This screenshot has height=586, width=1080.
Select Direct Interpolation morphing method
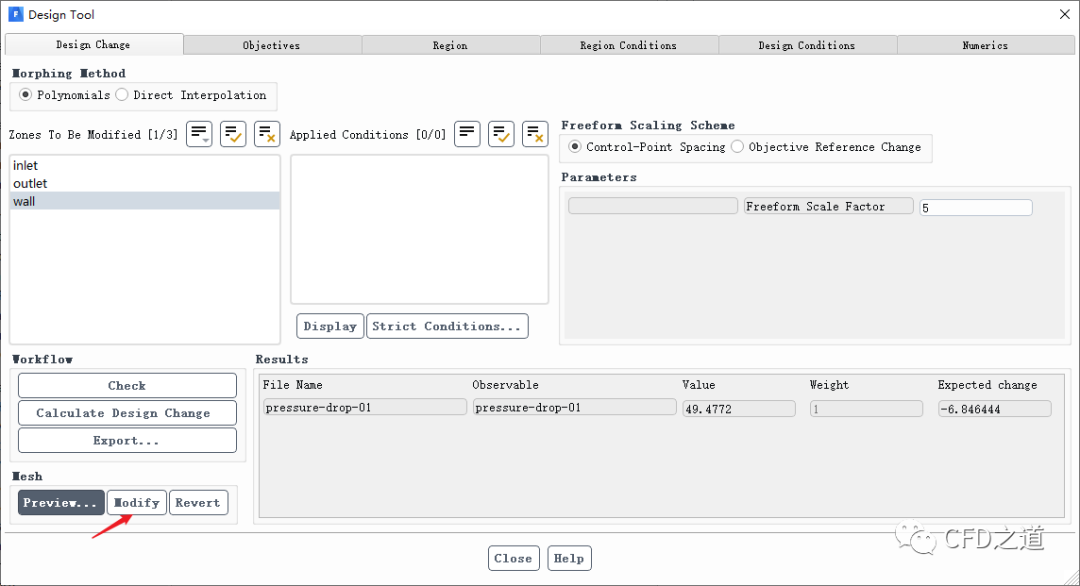pyautogui.click(x=122, y=95)
